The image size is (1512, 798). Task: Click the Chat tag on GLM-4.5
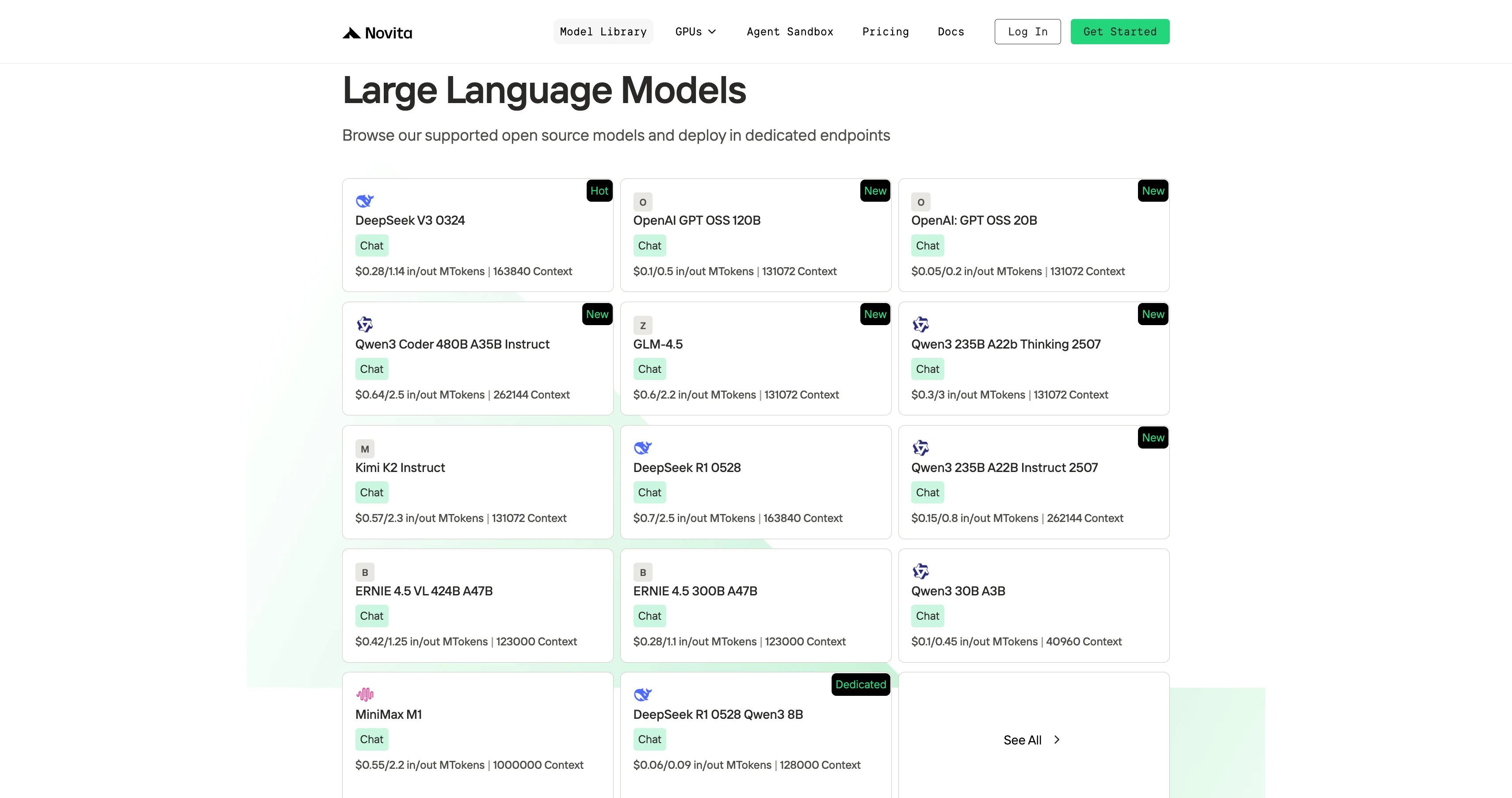tap(649, 369)
